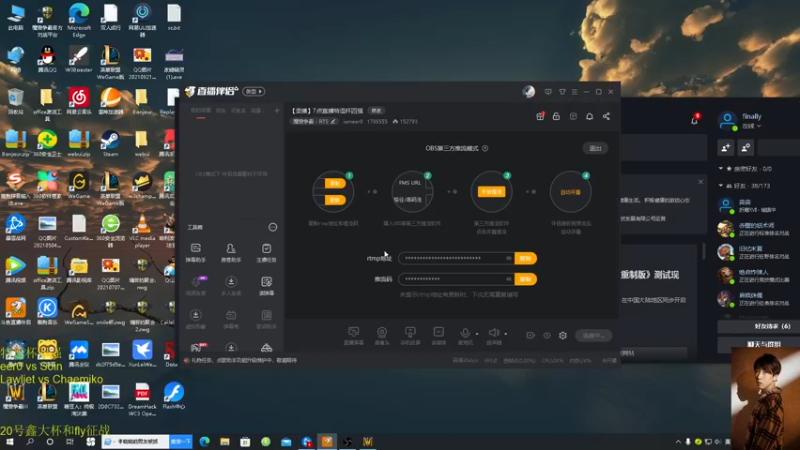Reveal hidden rtmp address with eye icon
800x450 pixels.
point(509,258)
